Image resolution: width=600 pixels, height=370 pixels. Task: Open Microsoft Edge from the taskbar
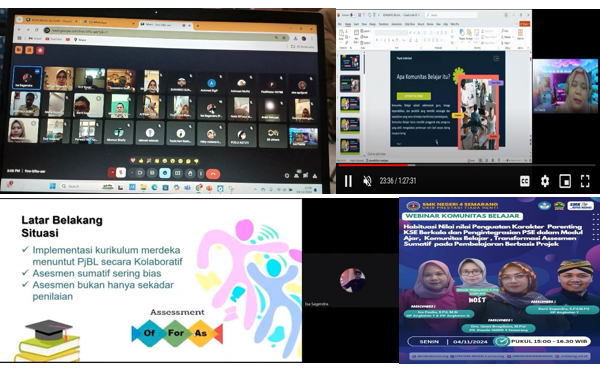154,187
